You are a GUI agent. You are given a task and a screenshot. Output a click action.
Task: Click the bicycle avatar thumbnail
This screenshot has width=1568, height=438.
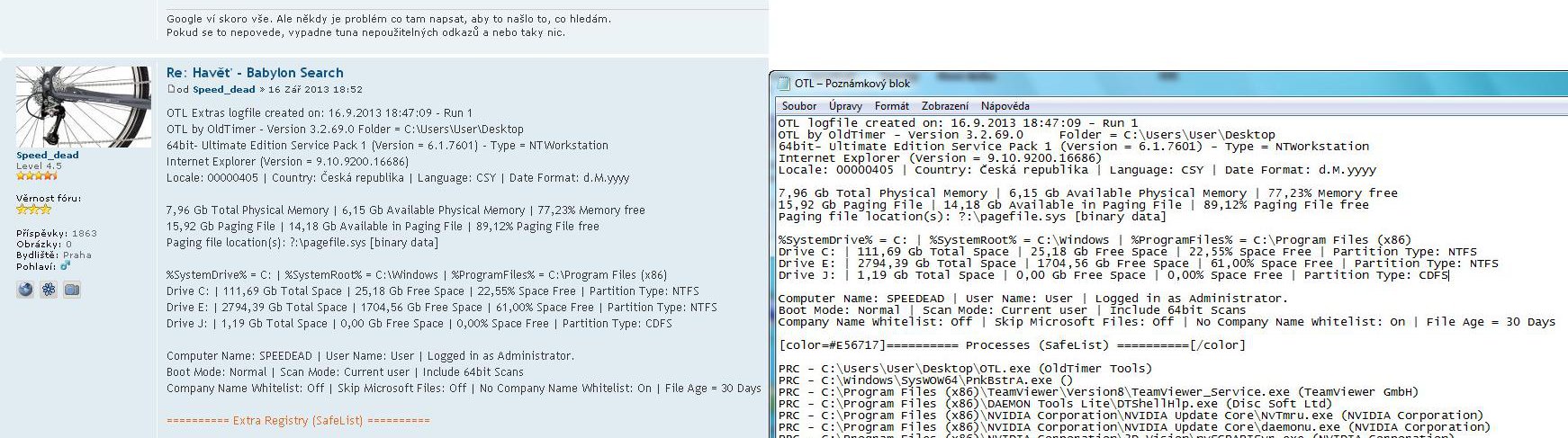click(x=84, y=106)
